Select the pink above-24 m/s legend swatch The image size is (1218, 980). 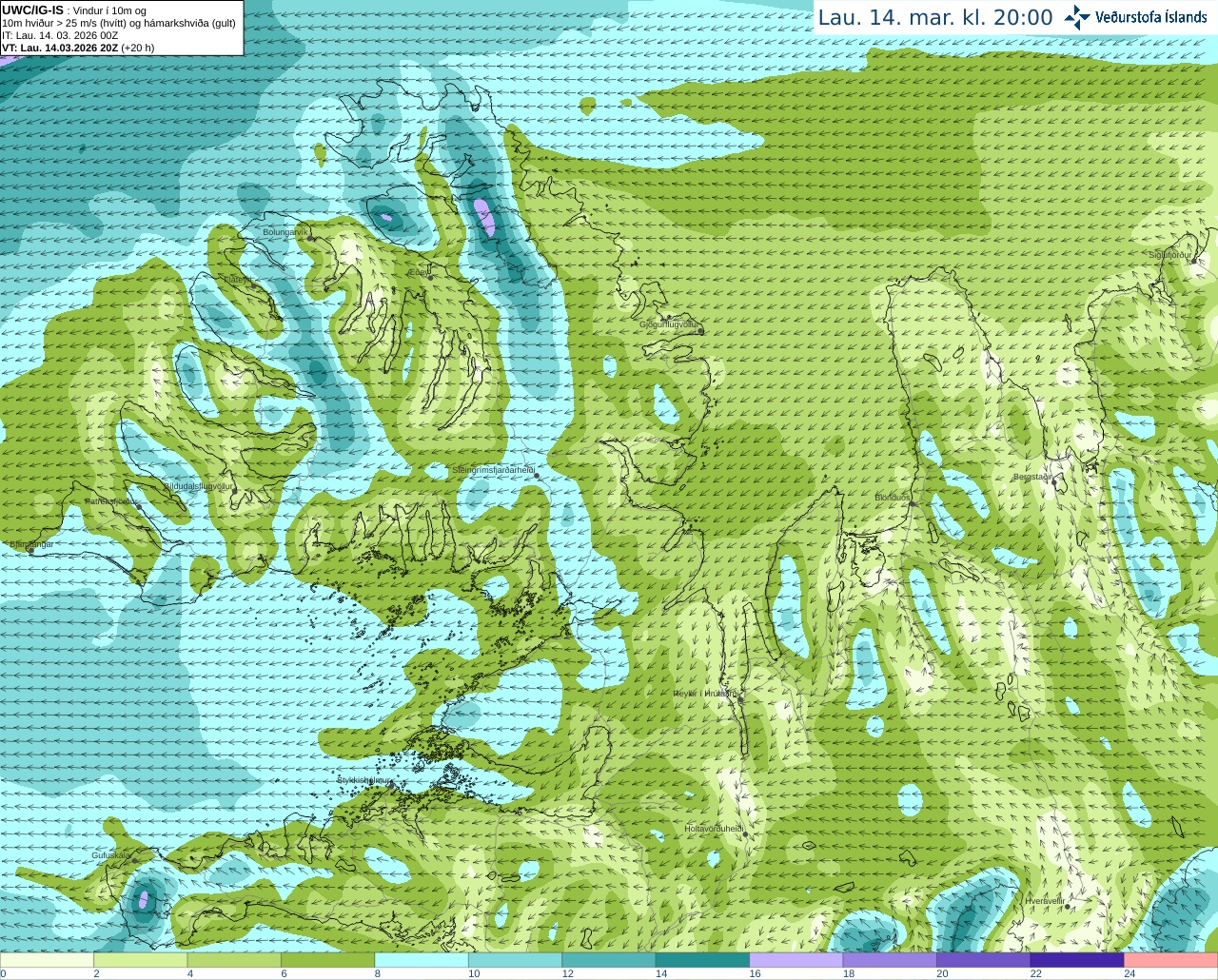(x=1170, y=959)
